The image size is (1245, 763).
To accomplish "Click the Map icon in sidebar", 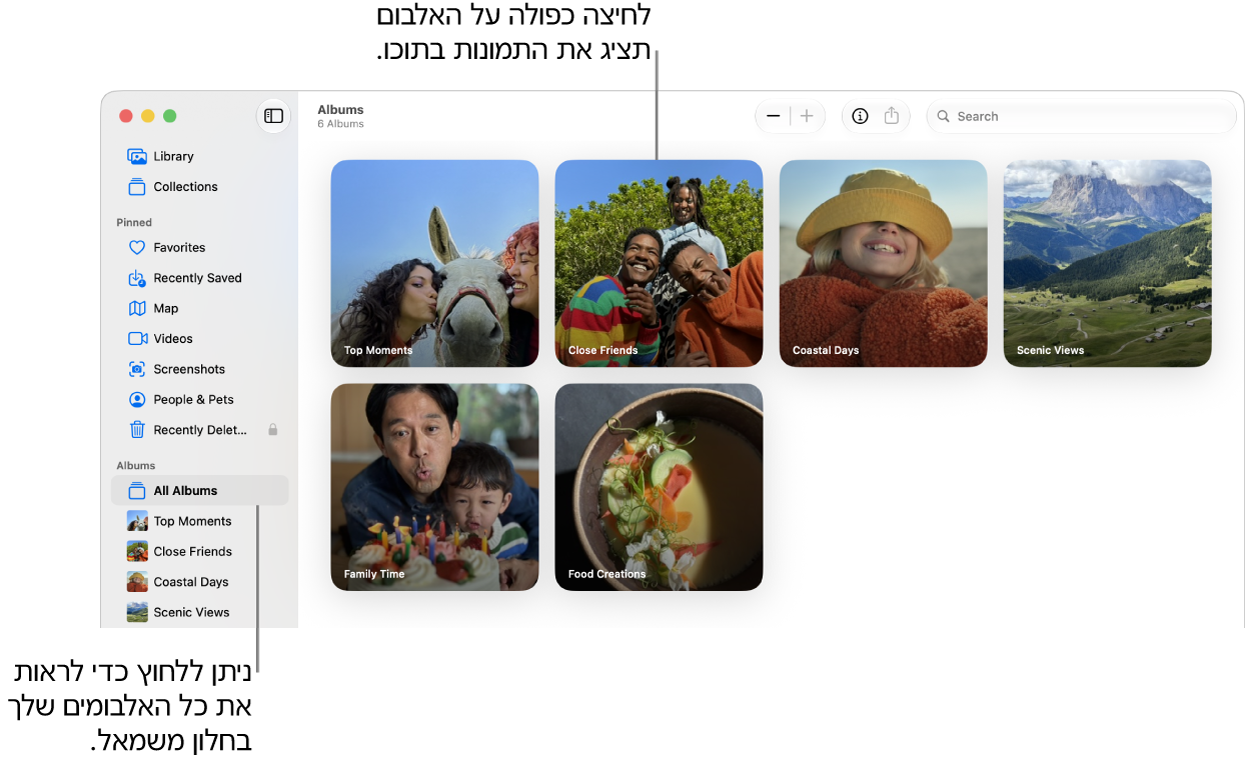I will click(x=137, y=309).
